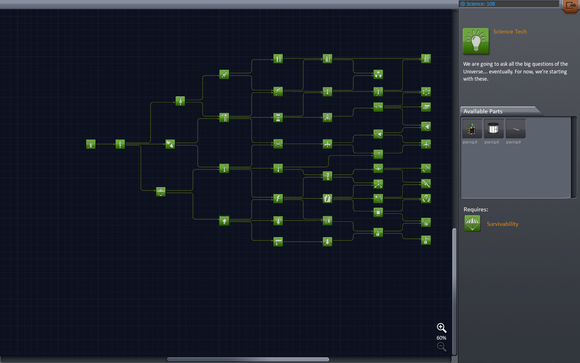Open the Electrics lightning bolt node
The height and width of the screenshot is (363, 580).
pyautogui.click(x=278, y=198)
